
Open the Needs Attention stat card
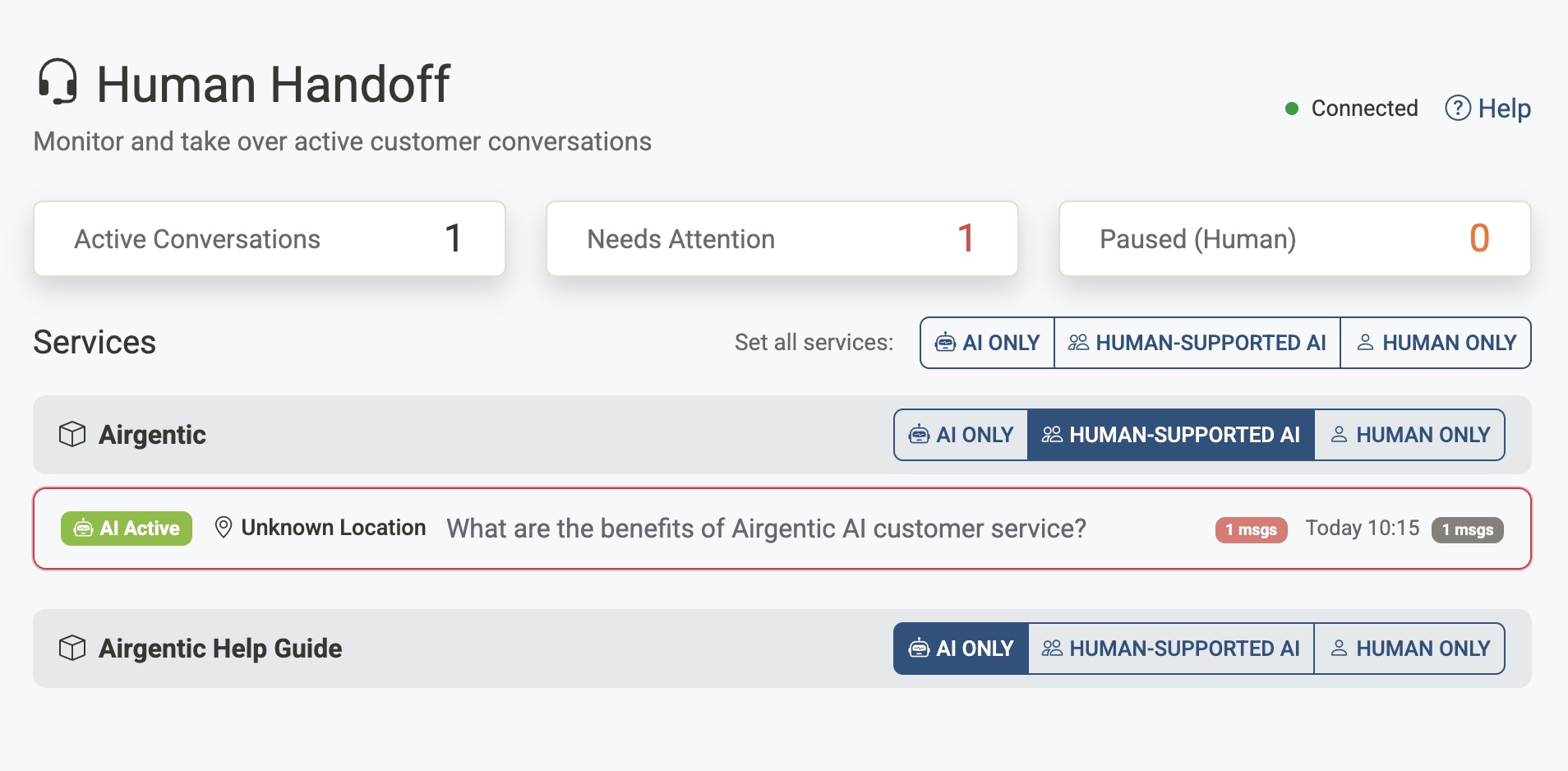click(782, 239)
